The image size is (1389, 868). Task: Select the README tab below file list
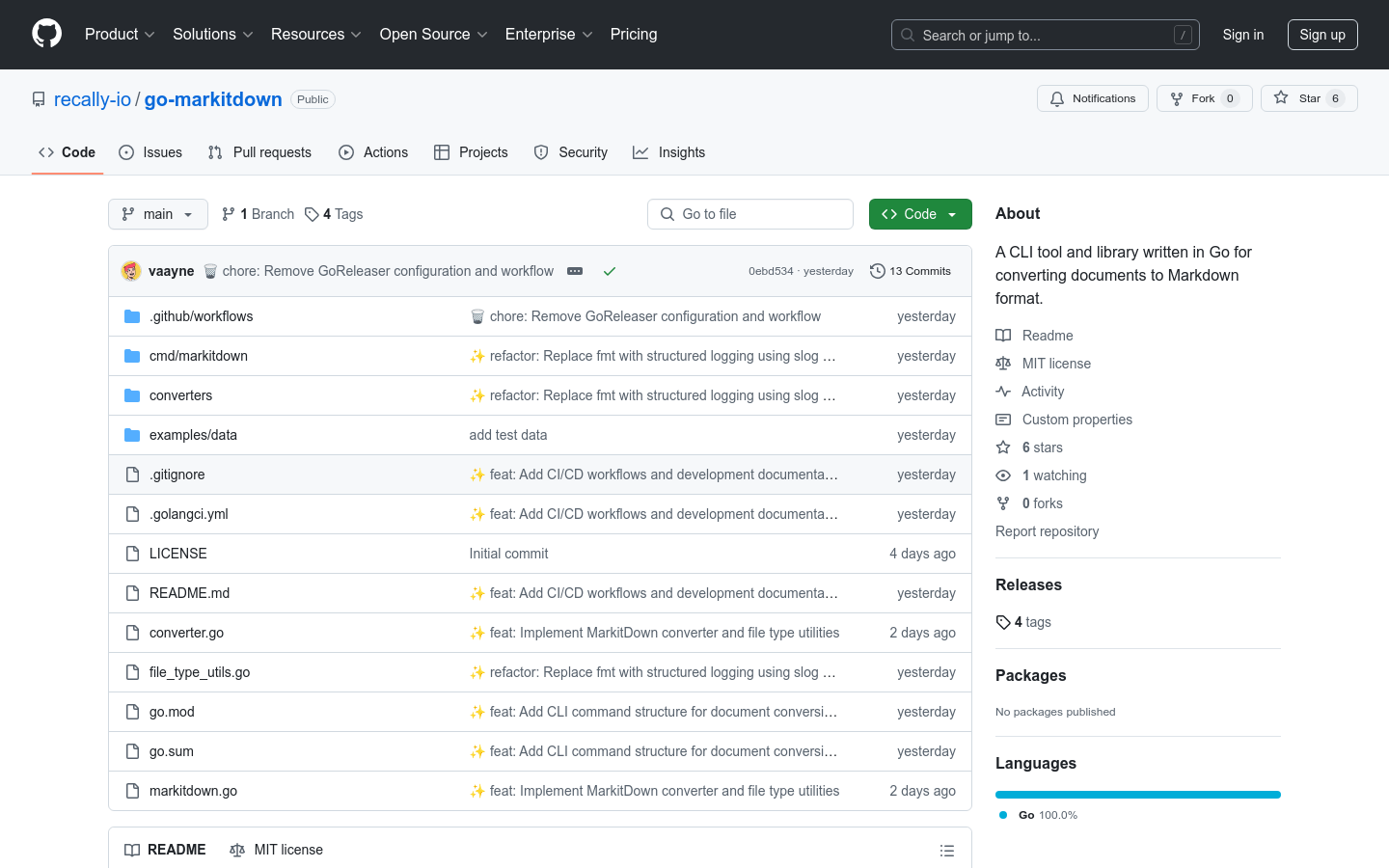tap(165, 850)
